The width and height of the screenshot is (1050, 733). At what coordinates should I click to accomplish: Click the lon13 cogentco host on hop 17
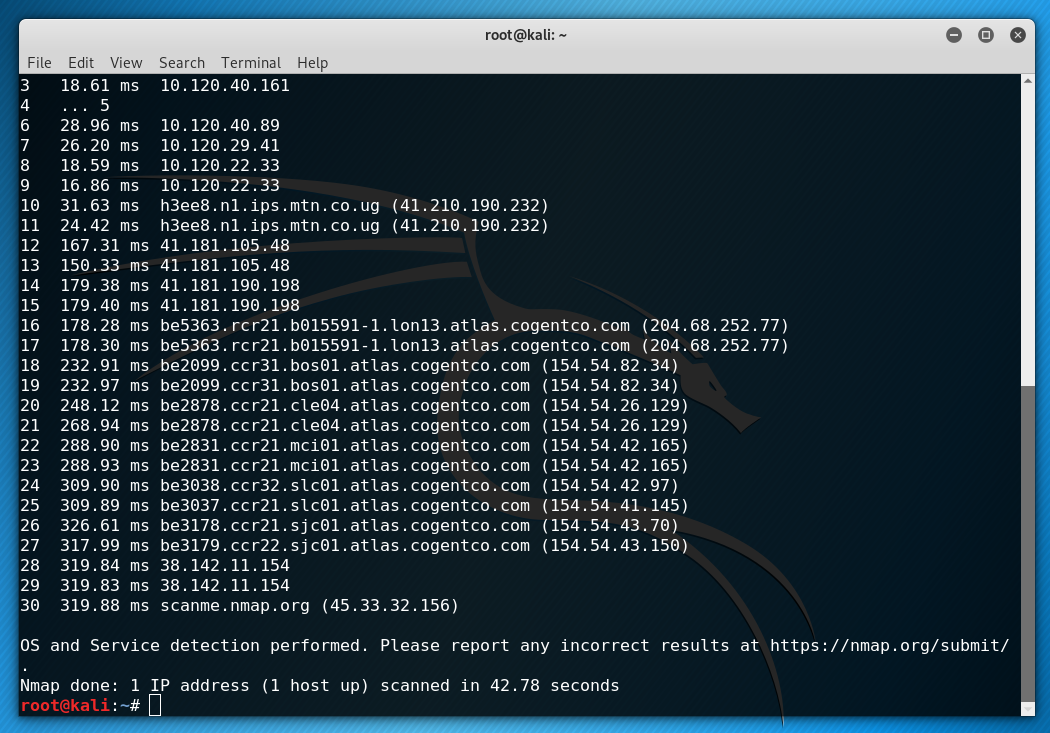(395, 346)
